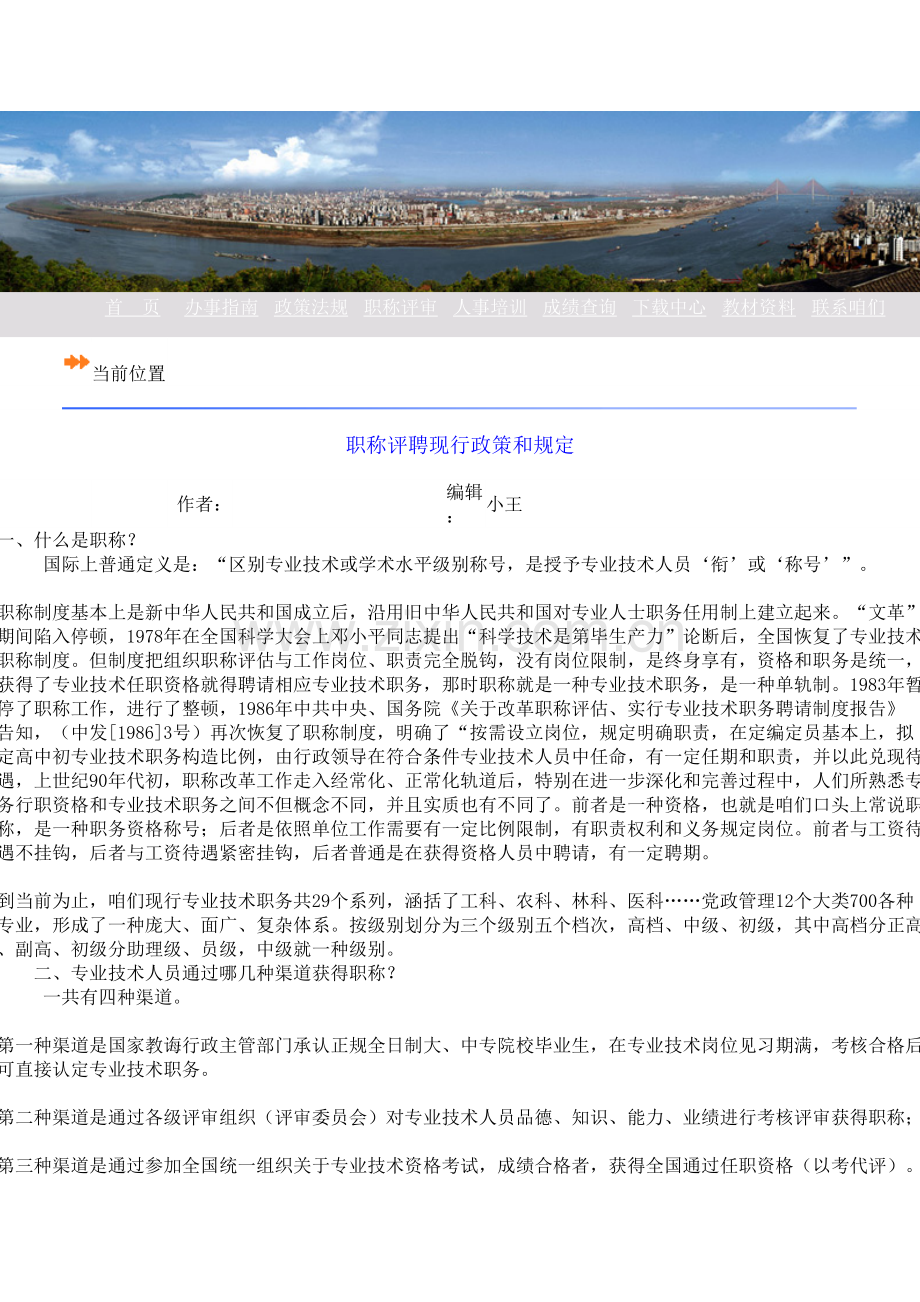Click the 编辑 label
920x1302 pixels.
[464, 492]
